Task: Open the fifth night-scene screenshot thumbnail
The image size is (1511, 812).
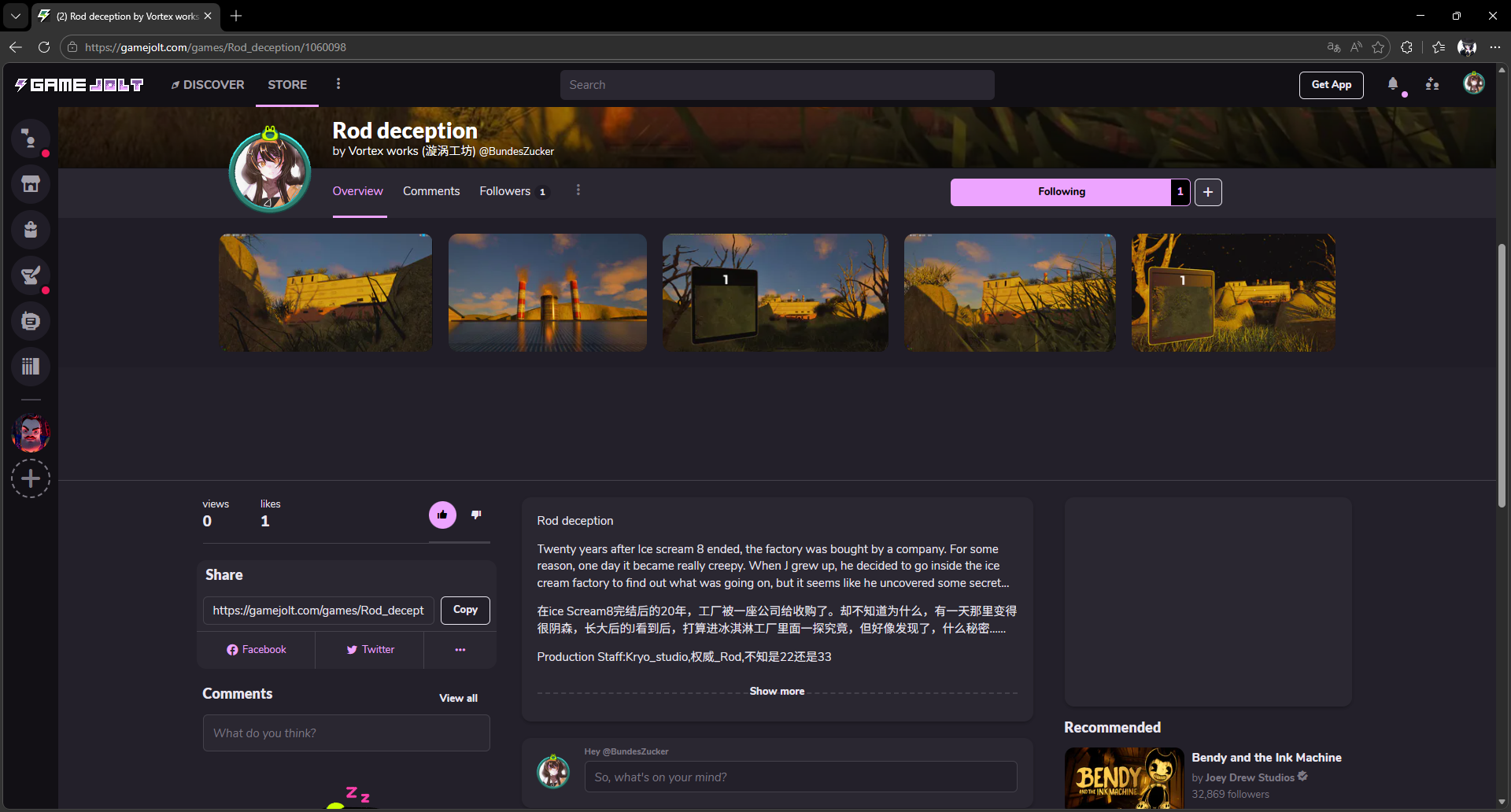Action: pyautogui.click(x=1233, y=293)
